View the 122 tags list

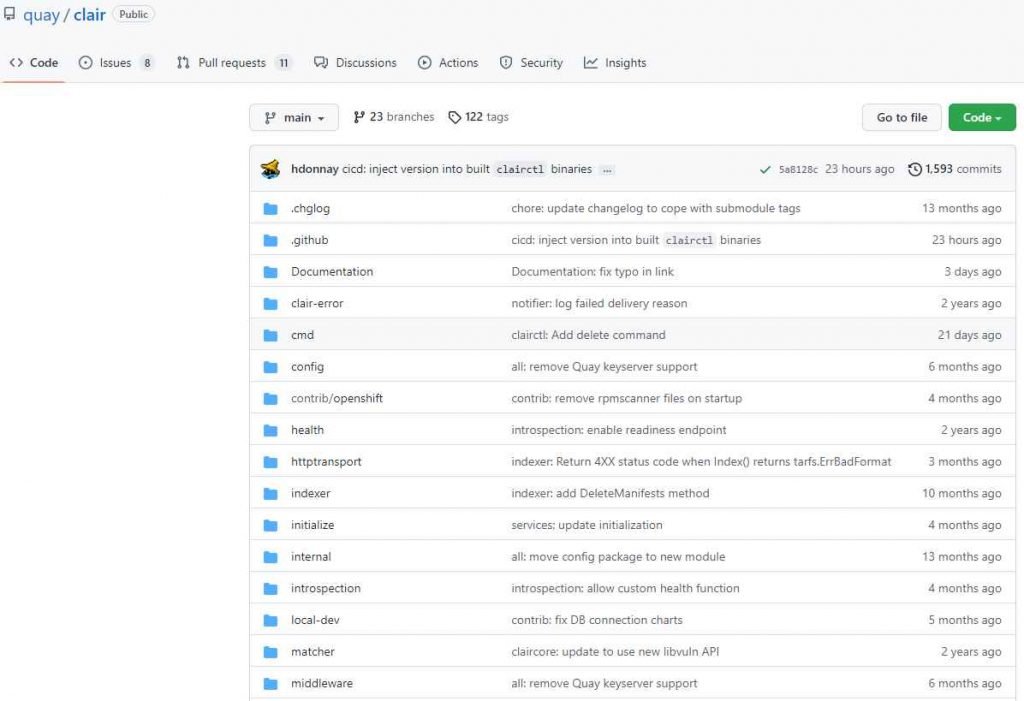pos(478,117)
